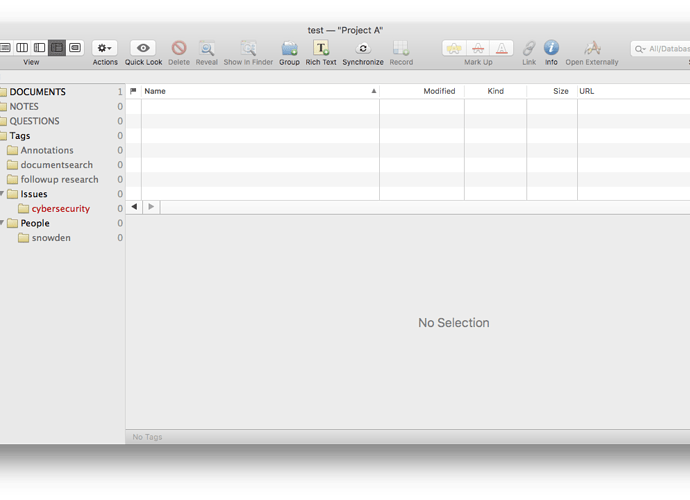Sort list by Name column
Screen dimensions: 690x500
[x=260, y=91]
